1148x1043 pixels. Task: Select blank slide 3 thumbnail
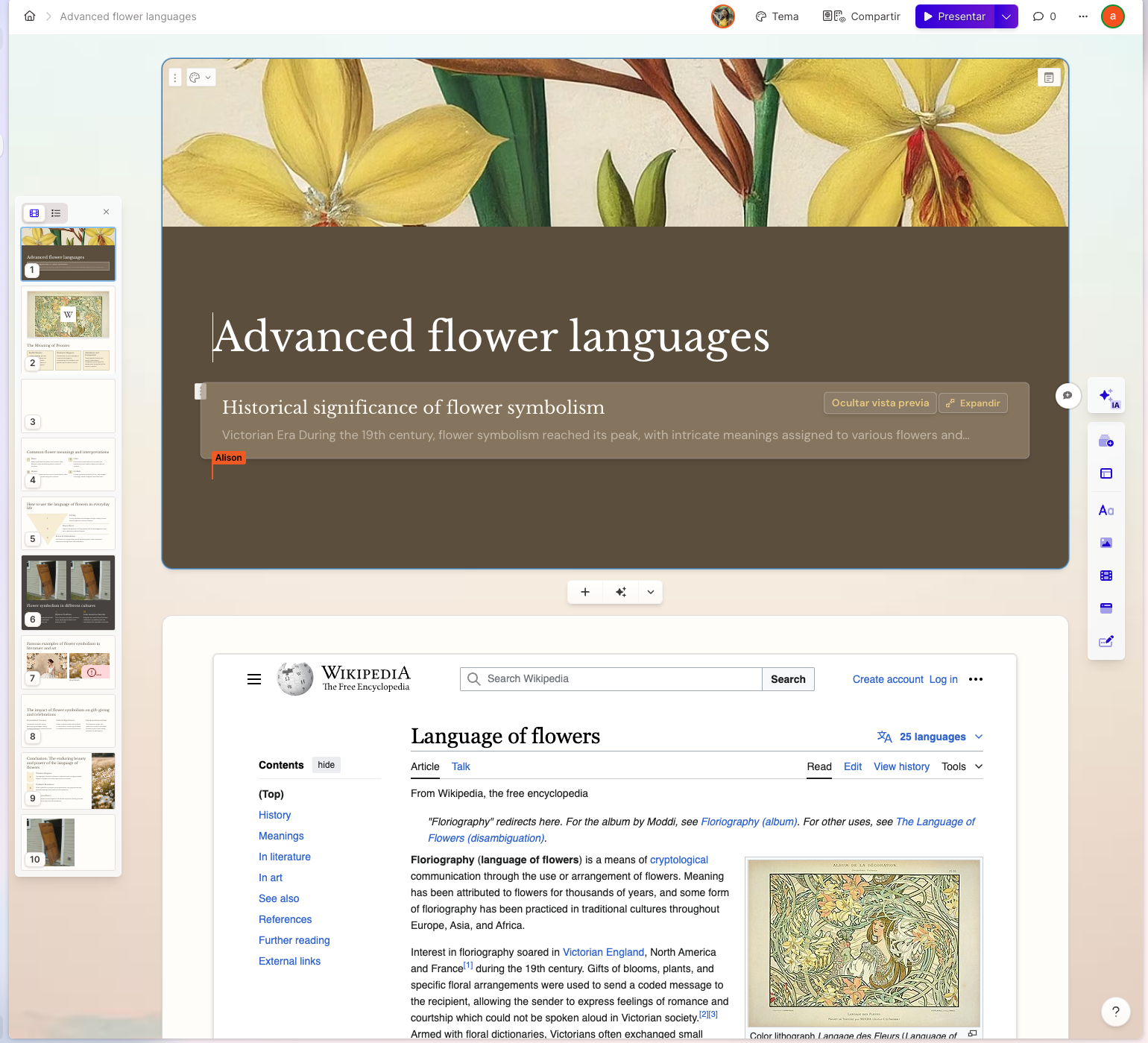(68, 406)
